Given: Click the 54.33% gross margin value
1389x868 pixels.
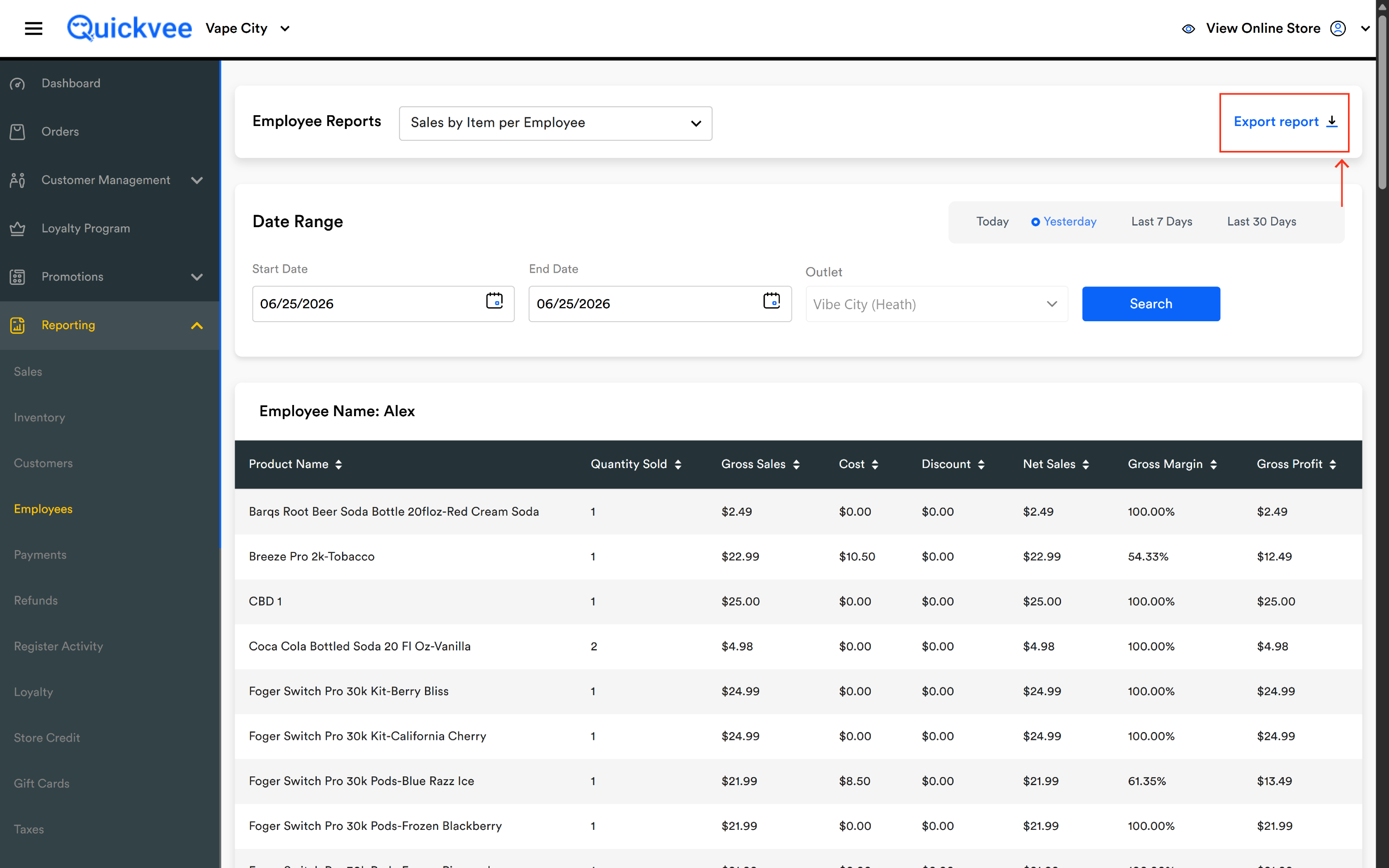Looking at the screenshot, I should click(x=1147, y=556).
